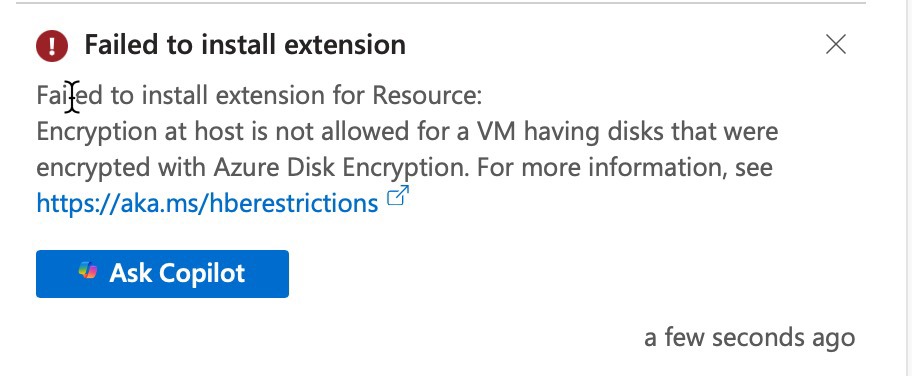The image size is (912, 376).
Task: Click the line "Failed to install extension for Resource:"
Action: pos(259,95)
